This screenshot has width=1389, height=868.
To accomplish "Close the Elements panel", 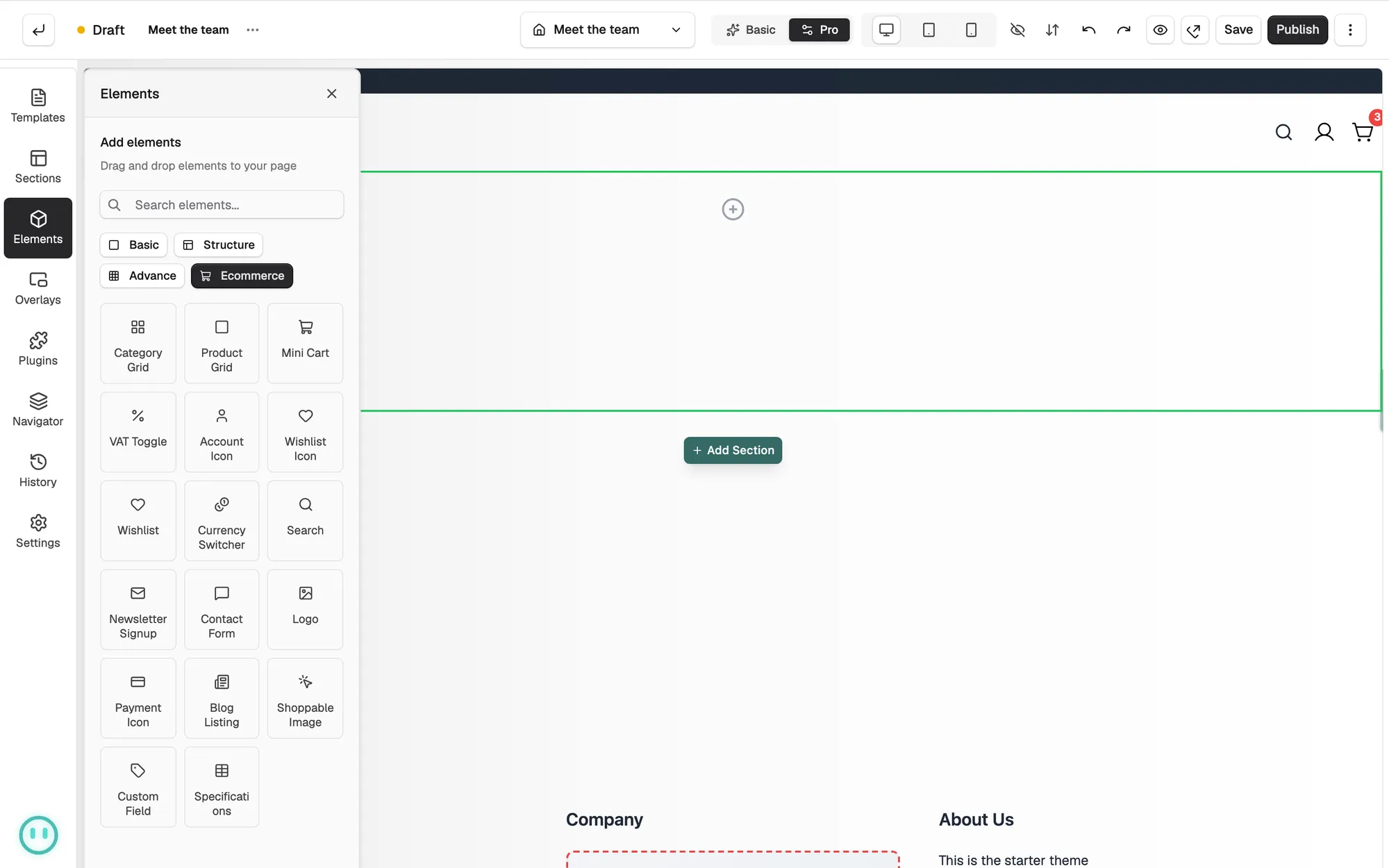I will (332, 94).
